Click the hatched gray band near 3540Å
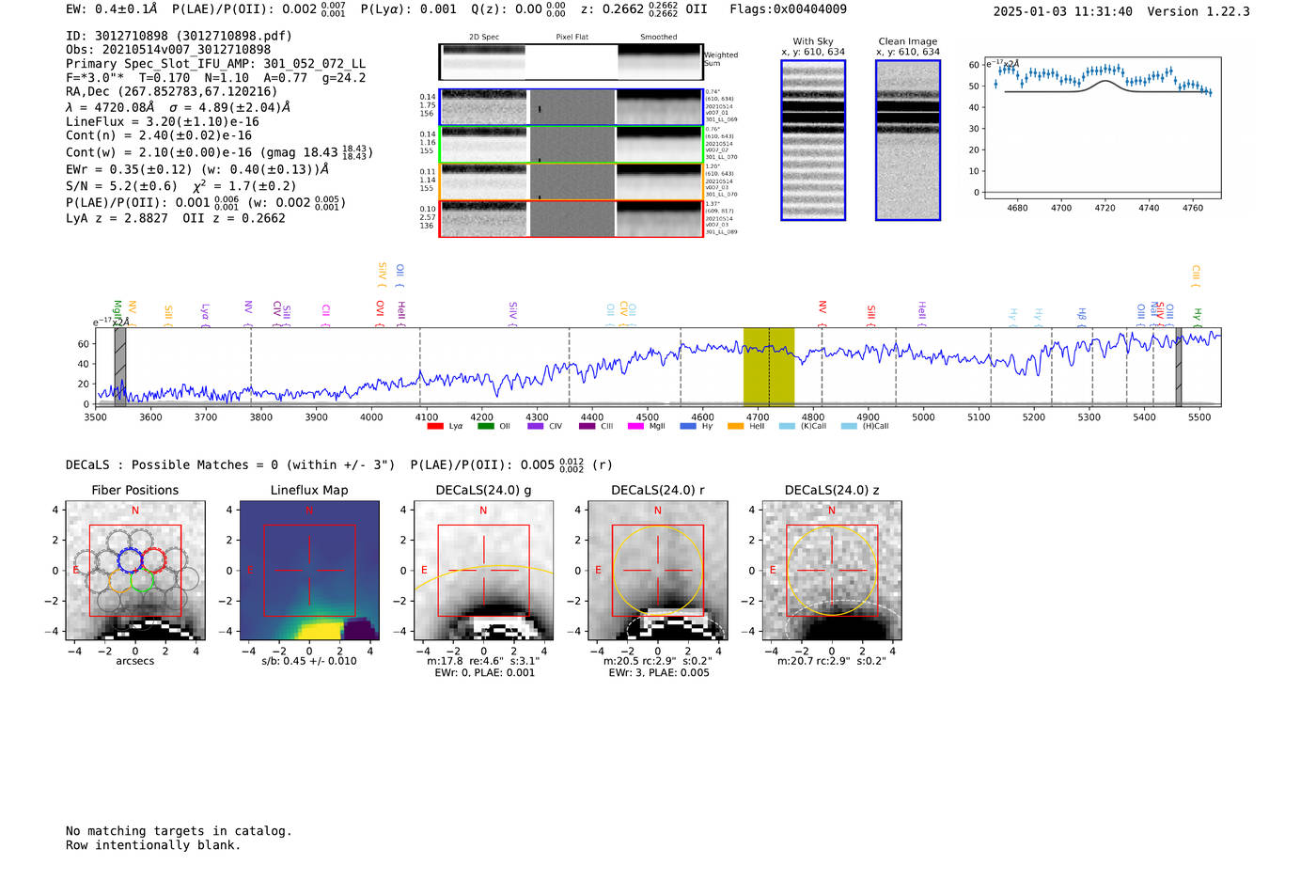This screenshot has height=896, width=1316. pyautogui.click(x=120, y=367)
